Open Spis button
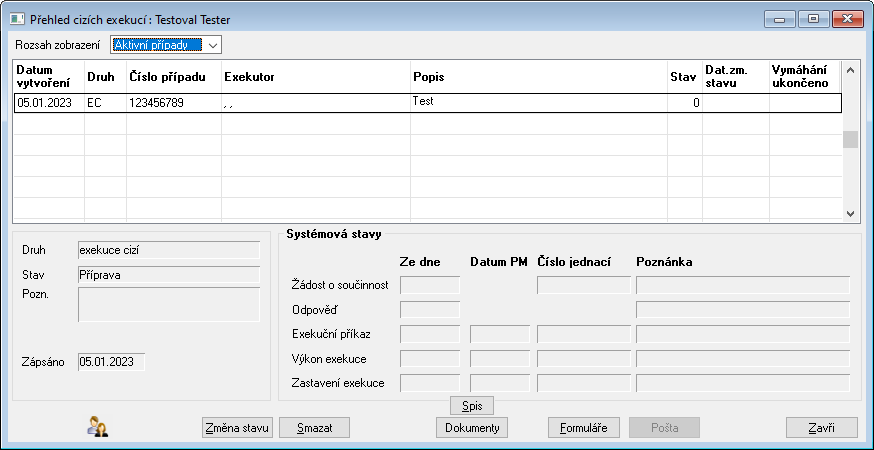This screenshot has width=874, height=450. (x=472, y=405)
